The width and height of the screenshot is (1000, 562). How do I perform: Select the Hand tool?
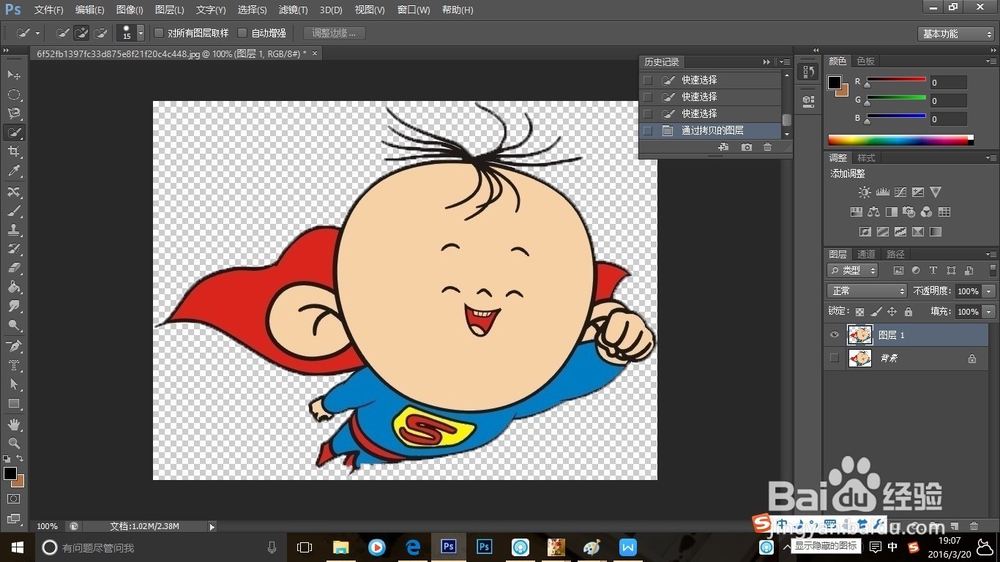(13, 424)
